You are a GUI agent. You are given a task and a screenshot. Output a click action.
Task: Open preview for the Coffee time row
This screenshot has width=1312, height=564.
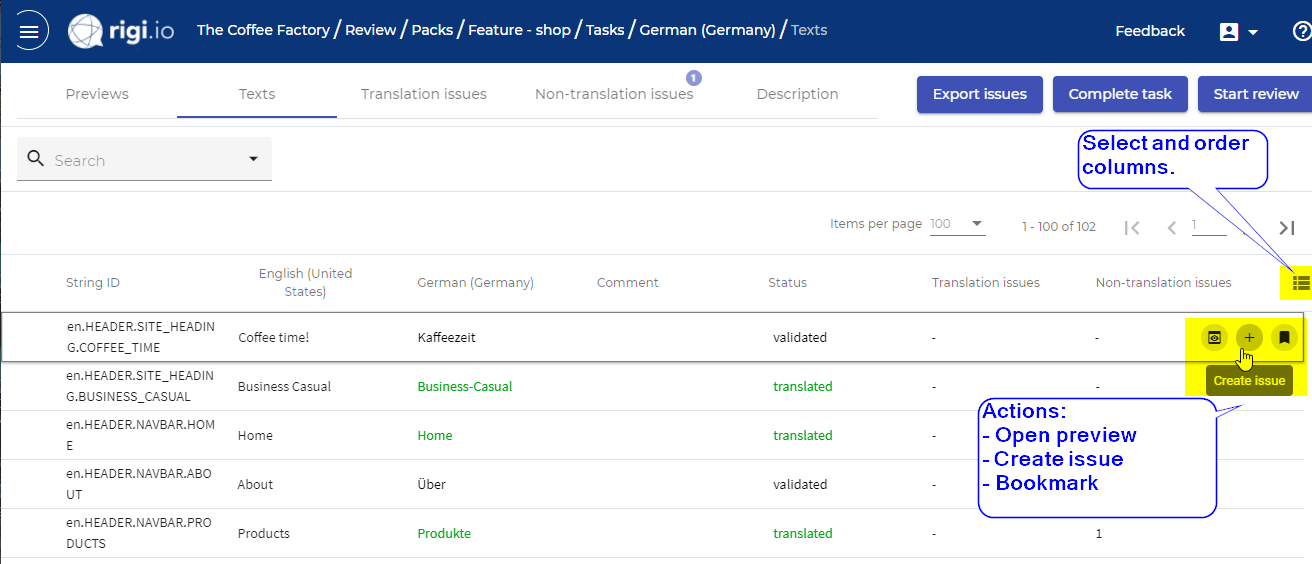tap(1214, 338)
